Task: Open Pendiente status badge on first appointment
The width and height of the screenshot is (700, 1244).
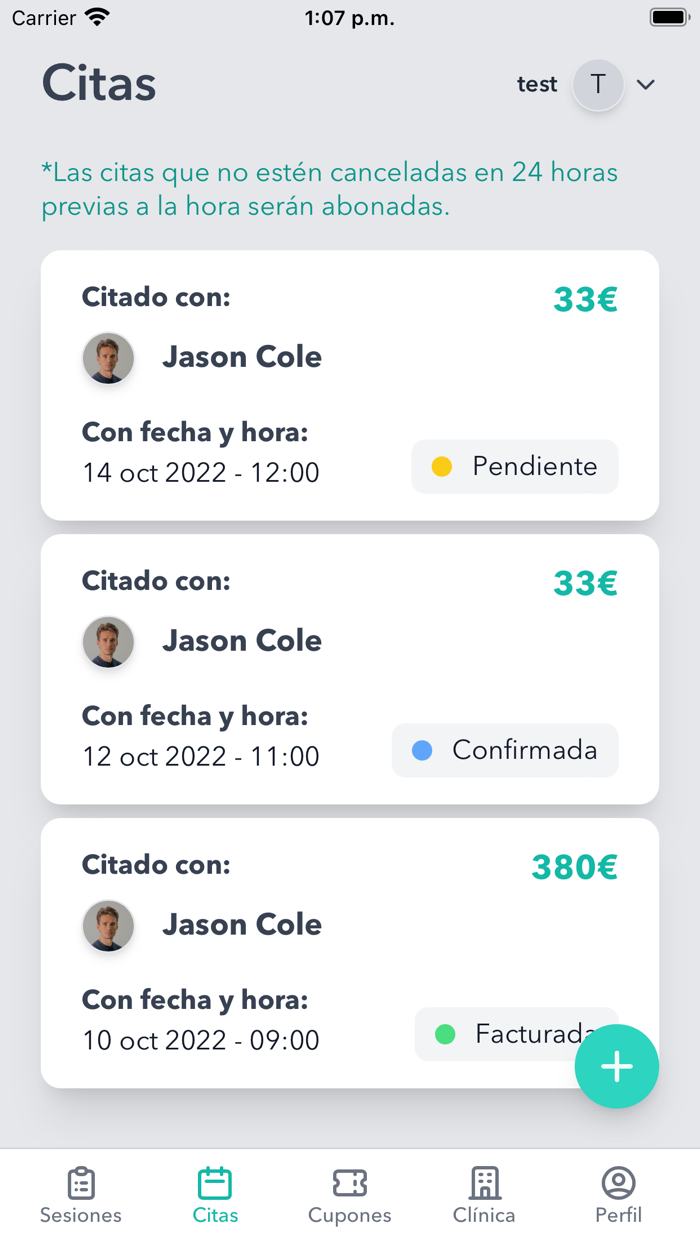Action: [x=514, y=466]
